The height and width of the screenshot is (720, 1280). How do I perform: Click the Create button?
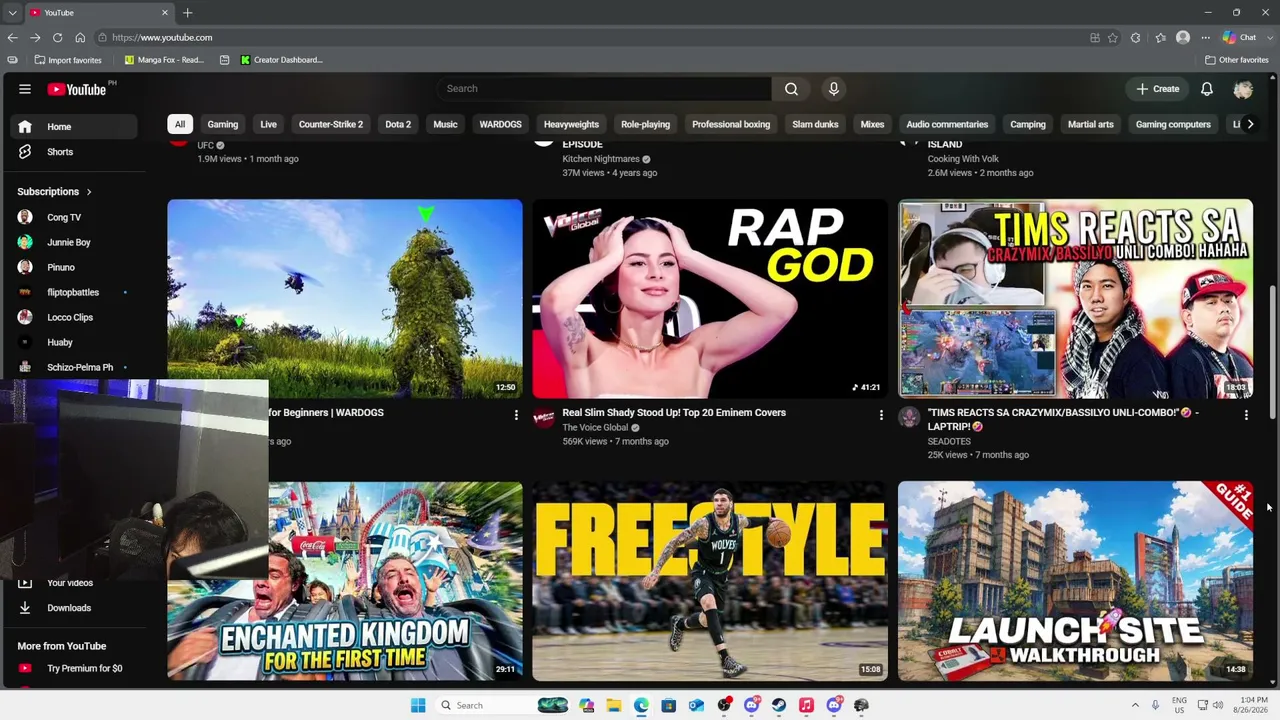1157,89
